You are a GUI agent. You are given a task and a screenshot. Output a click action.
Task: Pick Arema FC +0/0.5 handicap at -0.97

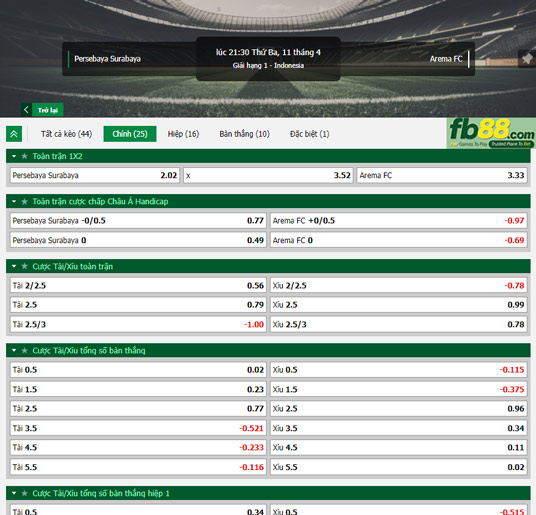point(399,221)
